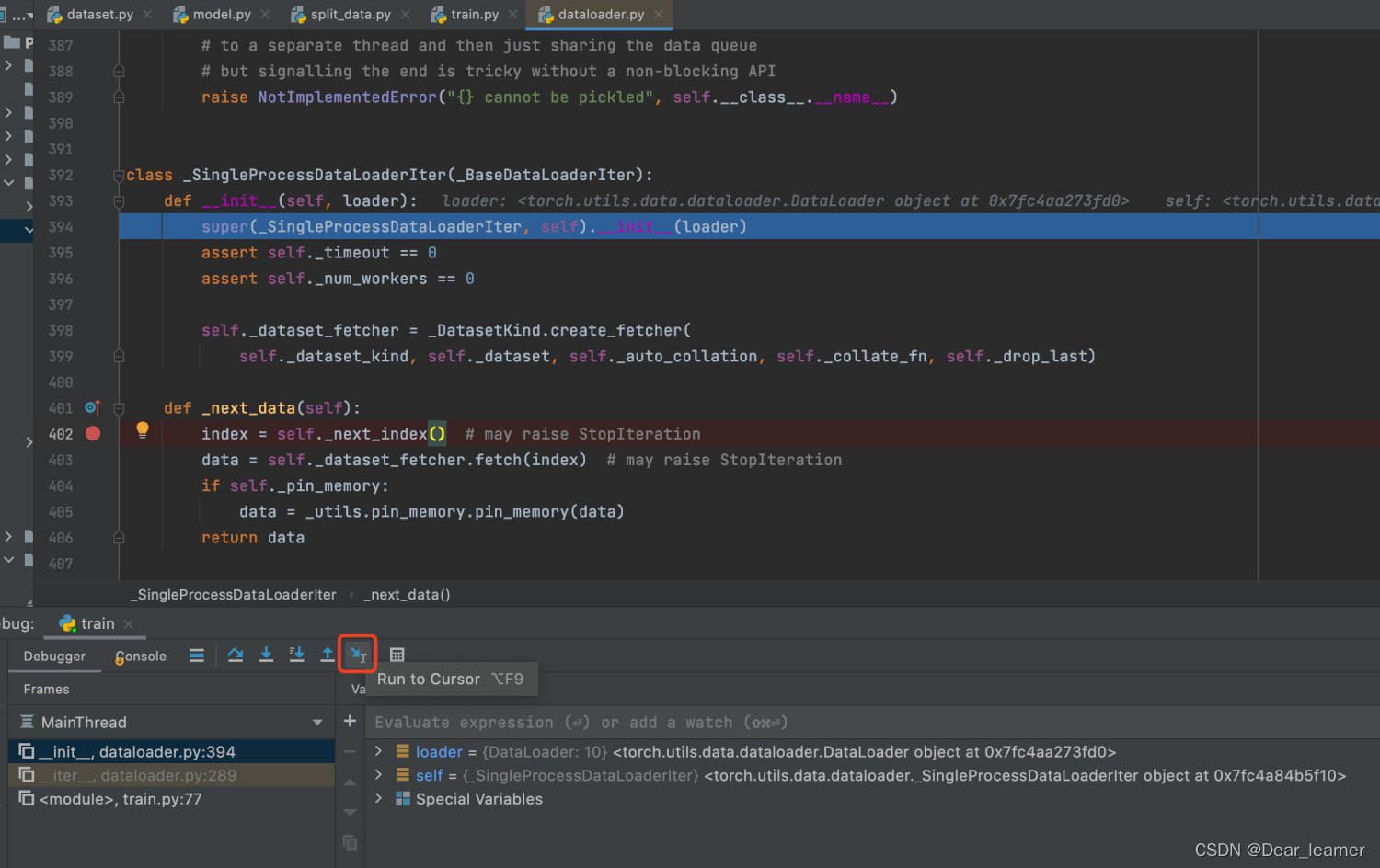Screen dimensions: 1380x868
Task: Select frame <module>, train.py:77
Action: pyautogui.click(x=171, y=799)
